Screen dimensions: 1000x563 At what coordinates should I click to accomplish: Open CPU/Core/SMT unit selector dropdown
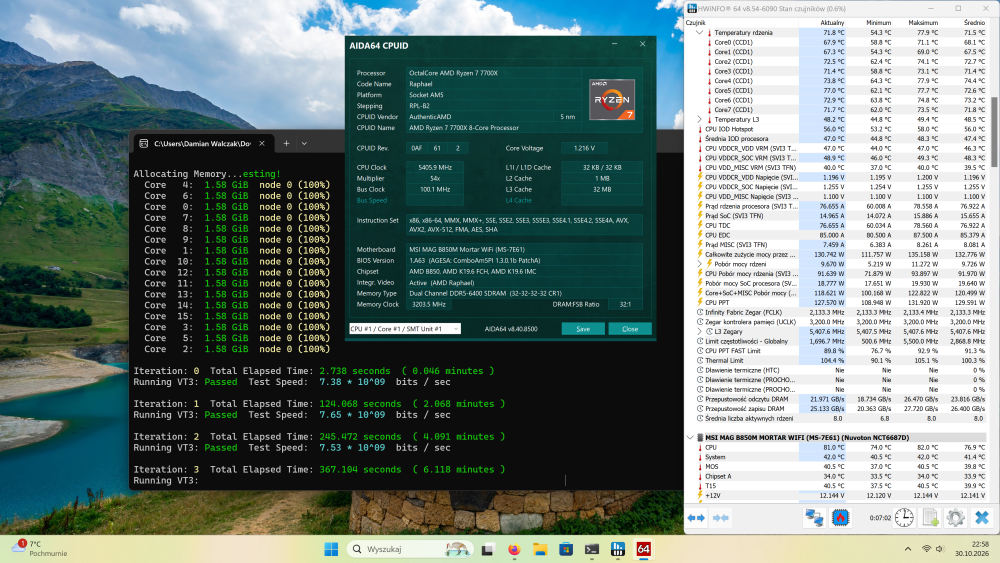pyautogui.click(x=405, y=329)
